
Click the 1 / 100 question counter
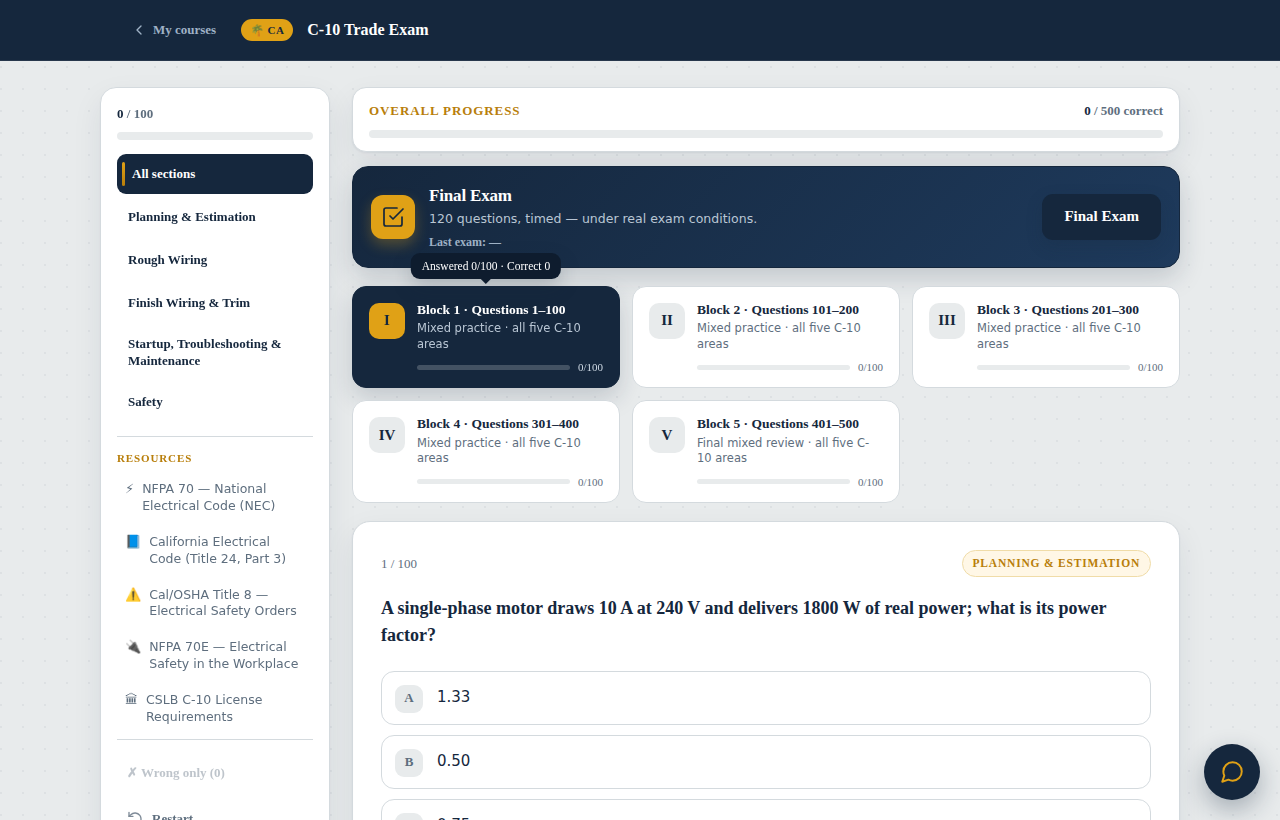click(x=399, y=564)
